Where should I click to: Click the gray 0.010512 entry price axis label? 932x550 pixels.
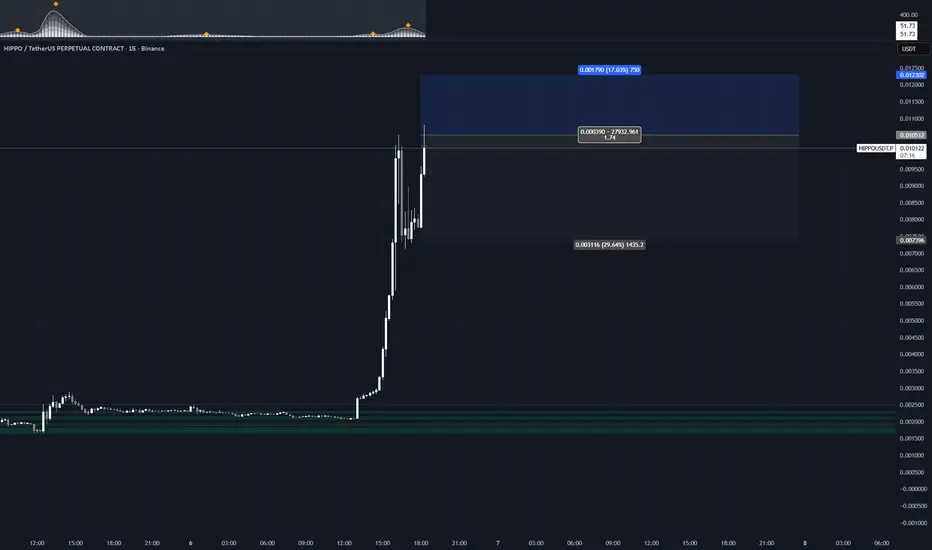[x=911, y=135]
